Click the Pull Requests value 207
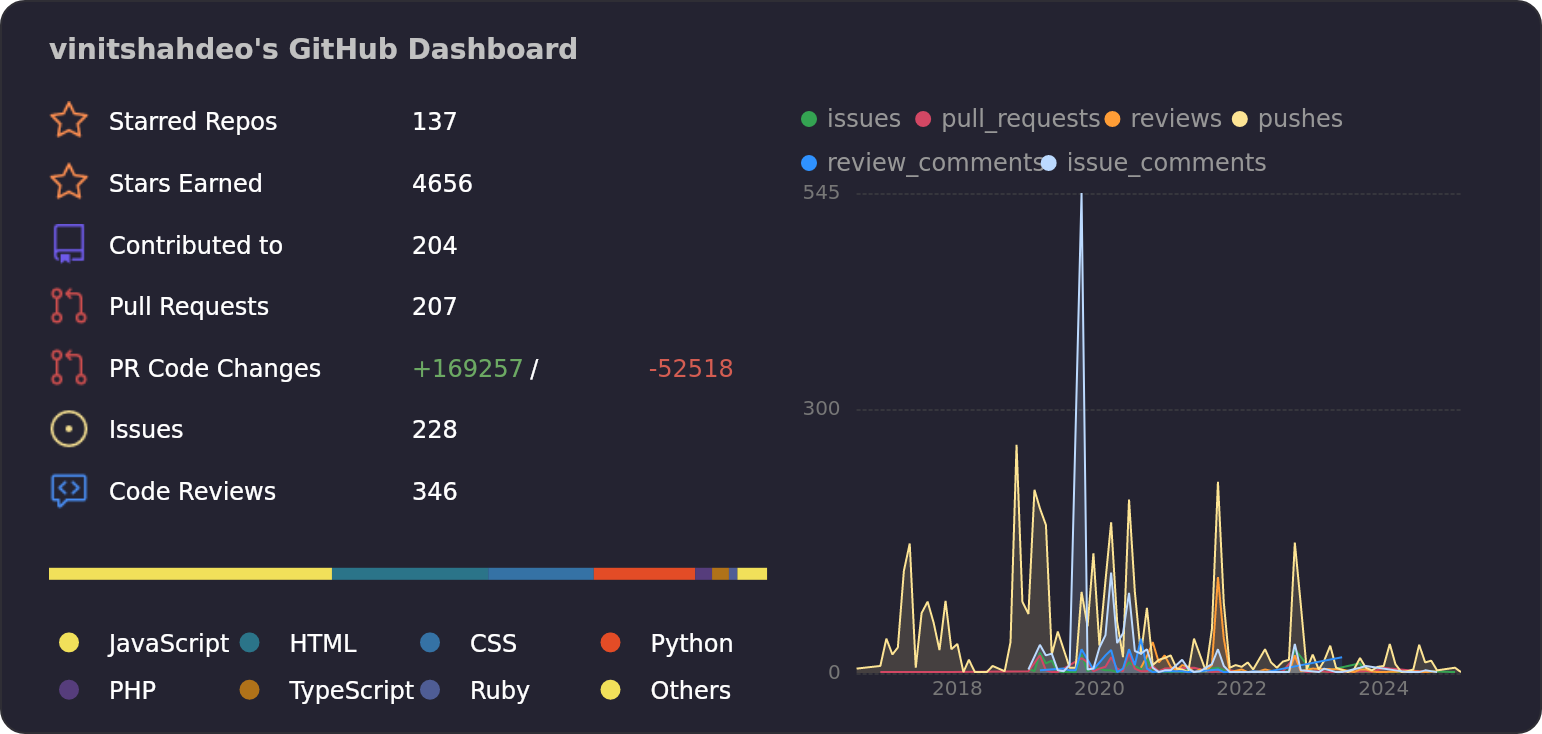 [434, 307]
